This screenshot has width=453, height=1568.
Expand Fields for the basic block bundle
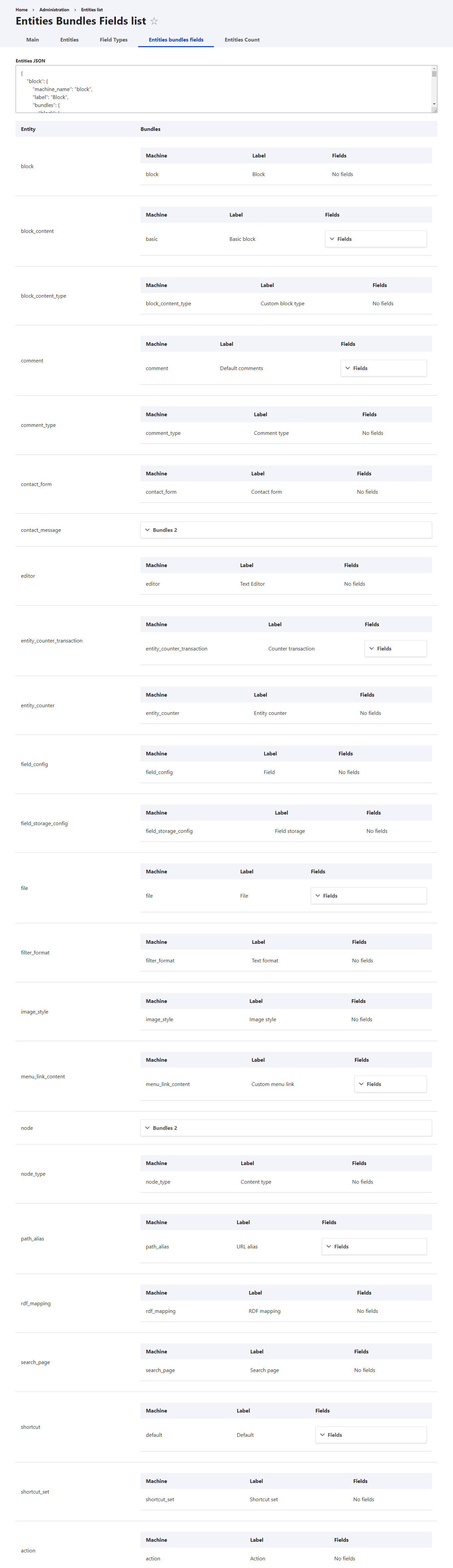[376, 239]
